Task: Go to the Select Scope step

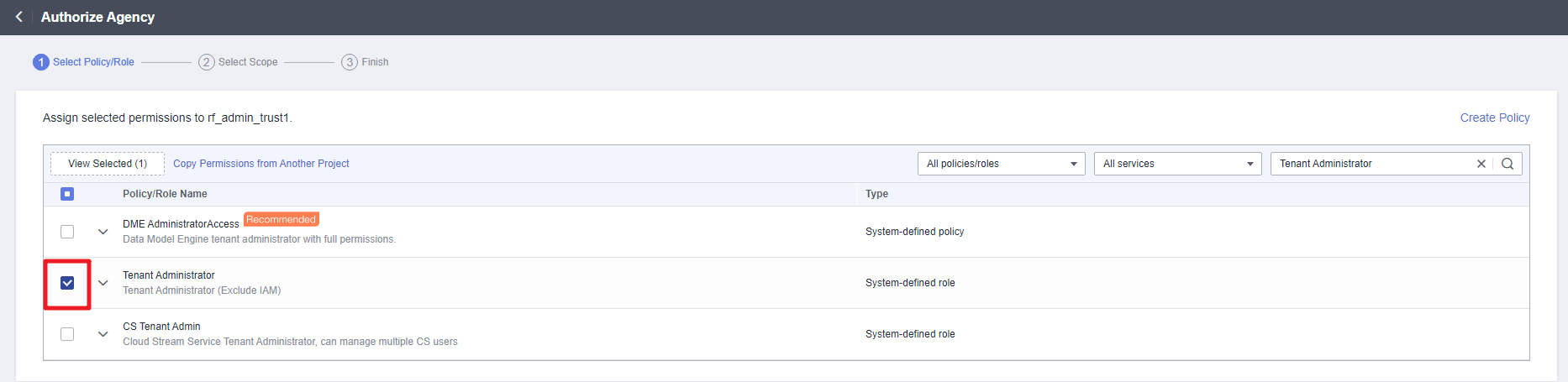Action: tap(247, 62)
